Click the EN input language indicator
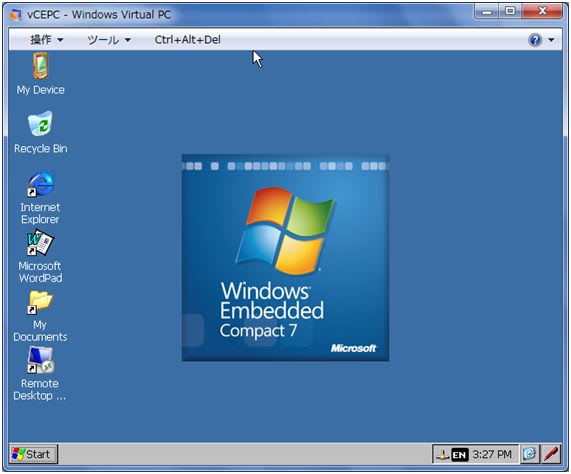 tap(459, 455)
